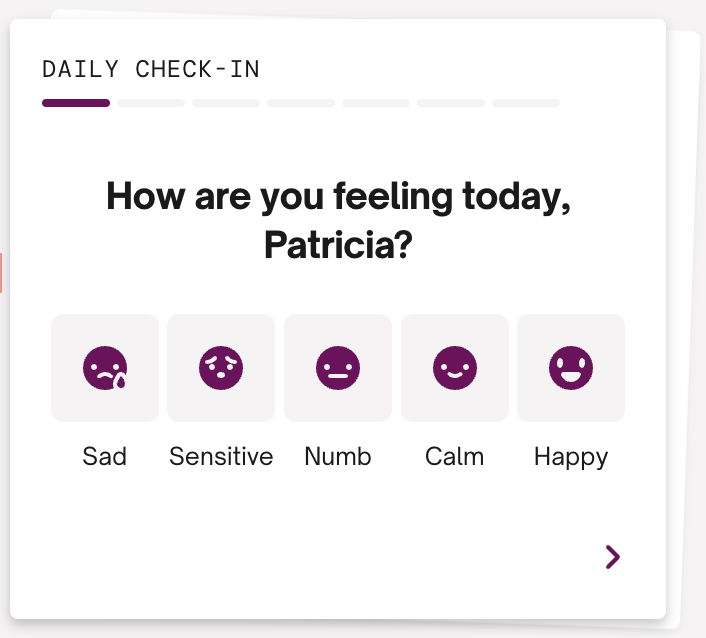706x638 pixels.
Task: Jump to the third progress step
Action: click(x=226, y=103)
